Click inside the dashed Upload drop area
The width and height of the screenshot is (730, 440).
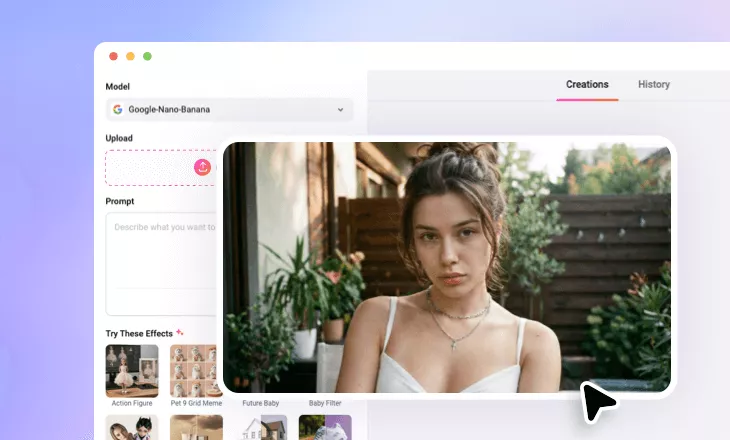tap(162, 168)
